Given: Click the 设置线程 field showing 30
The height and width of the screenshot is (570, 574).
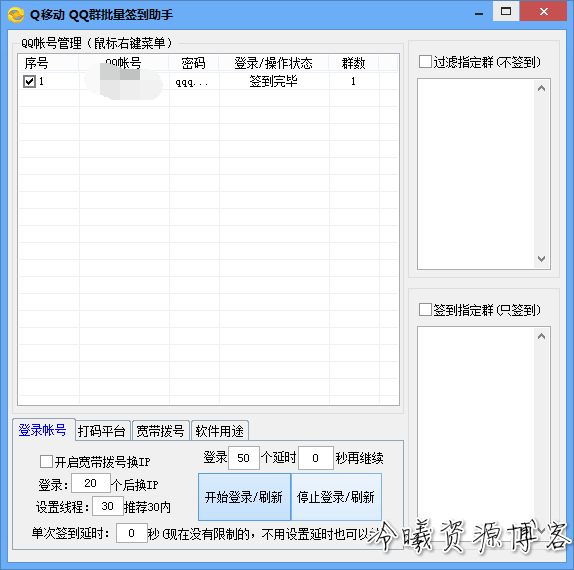Looking at the screenshot, I should (108, 506).
